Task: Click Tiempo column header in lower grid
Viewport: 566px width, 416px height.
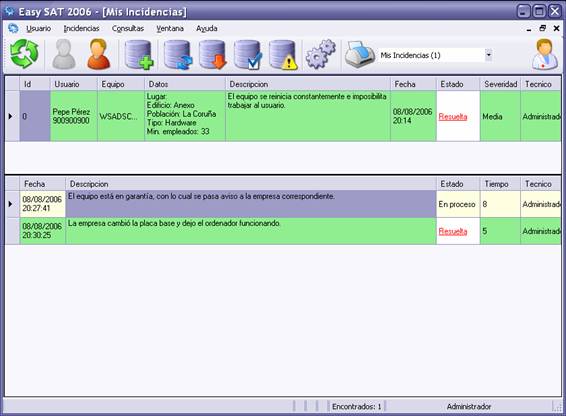Action: tap(500, 184)
